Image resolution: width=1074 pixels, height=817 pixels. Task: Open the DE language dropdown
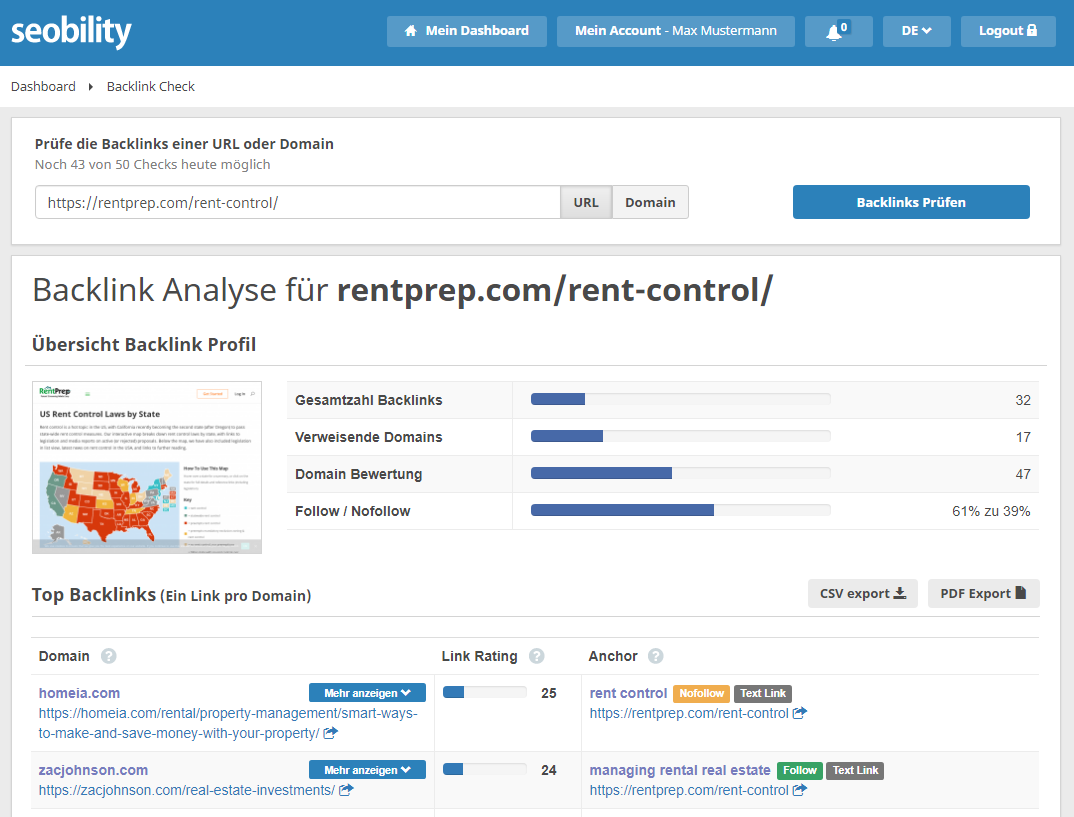coord(916,32)
